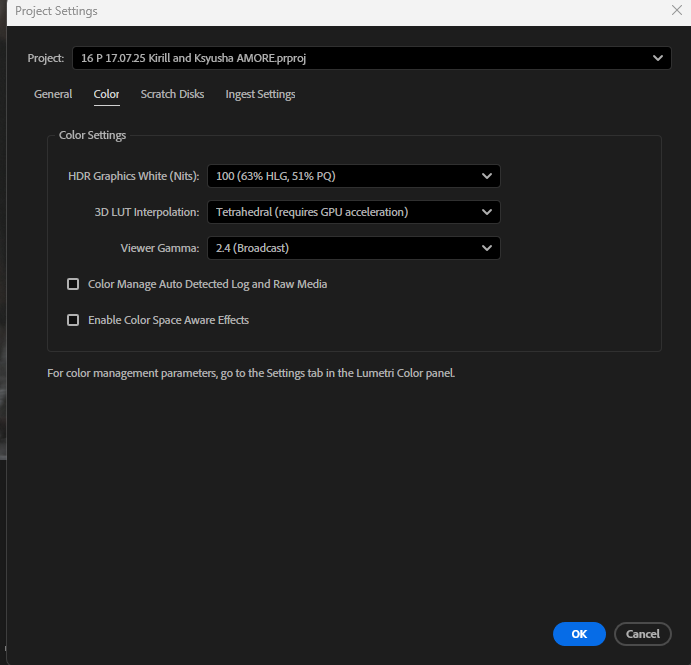This screenshot has height=665, width=691.
Task: Close the Project Settings dialog
Action: [x=676, y=11]
